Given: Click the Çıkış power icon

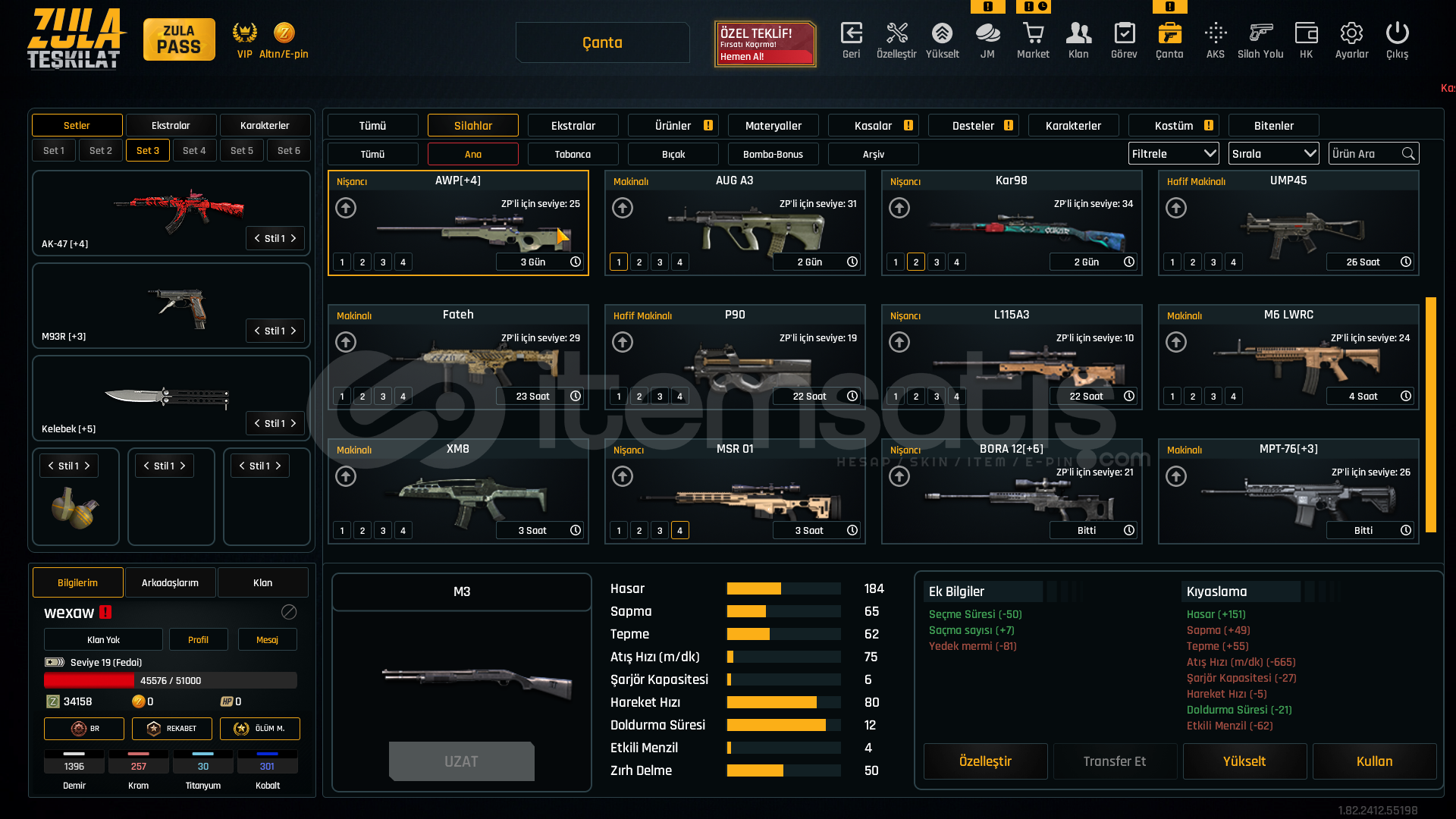Looking at the screenshot, I should pyautogui.click(x=1397, y=33).
